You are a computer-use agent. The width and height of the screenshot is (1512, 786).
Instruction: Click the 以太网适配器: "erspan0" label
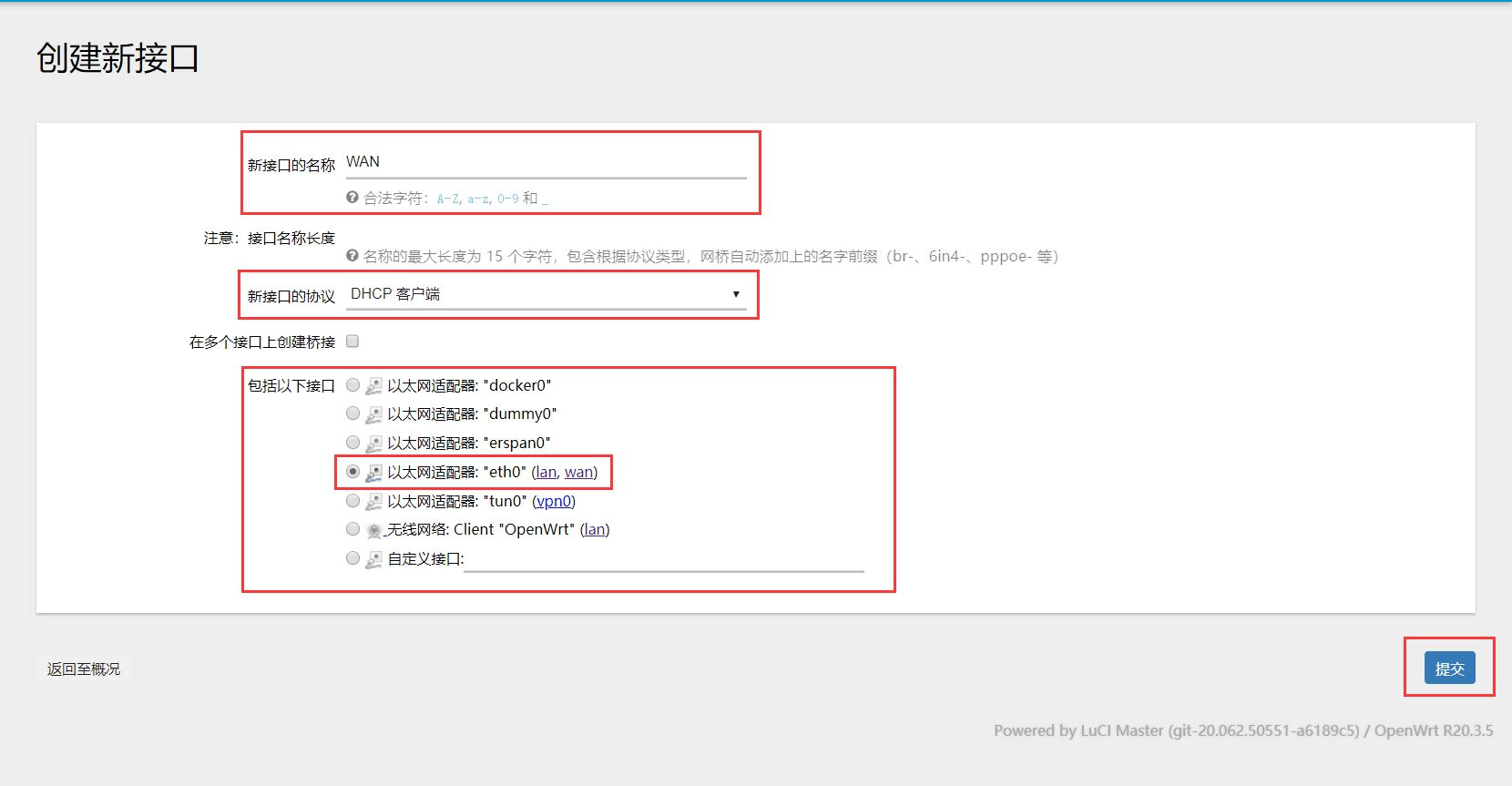pos(469,443)
